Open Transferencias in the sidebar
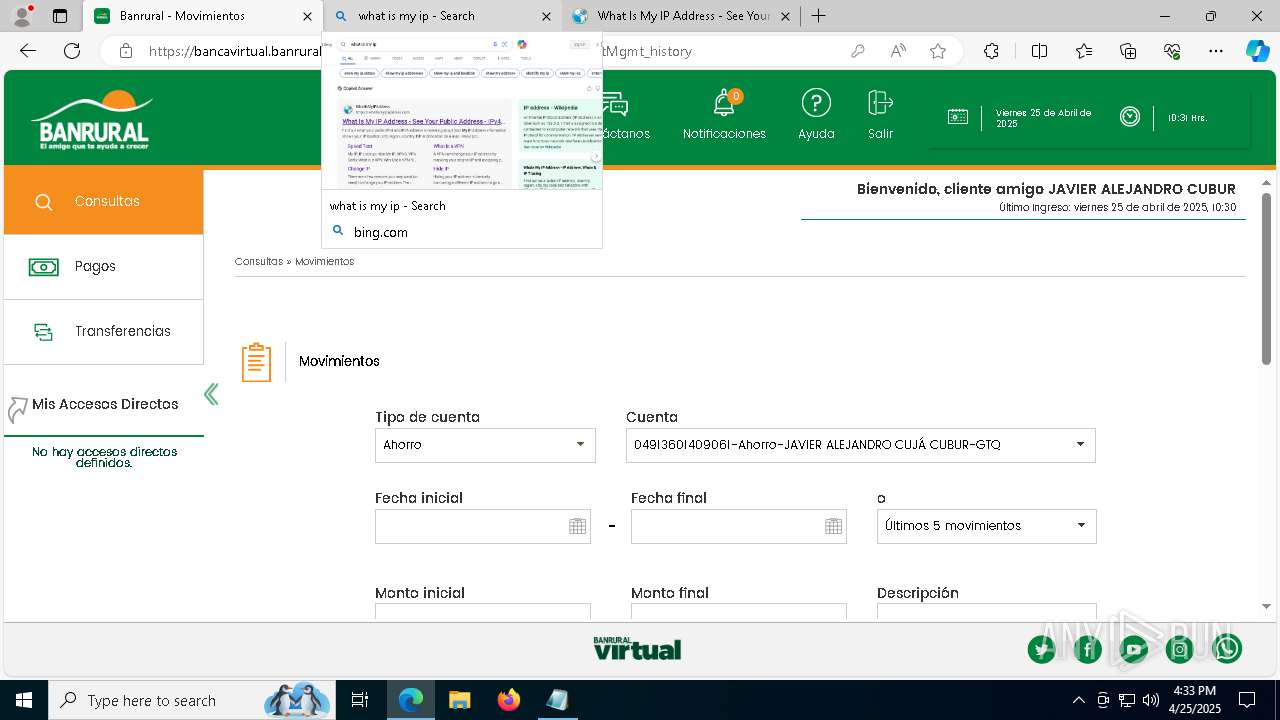Image resolution: width=1280 pixels, height=720 pixels. 104,332
